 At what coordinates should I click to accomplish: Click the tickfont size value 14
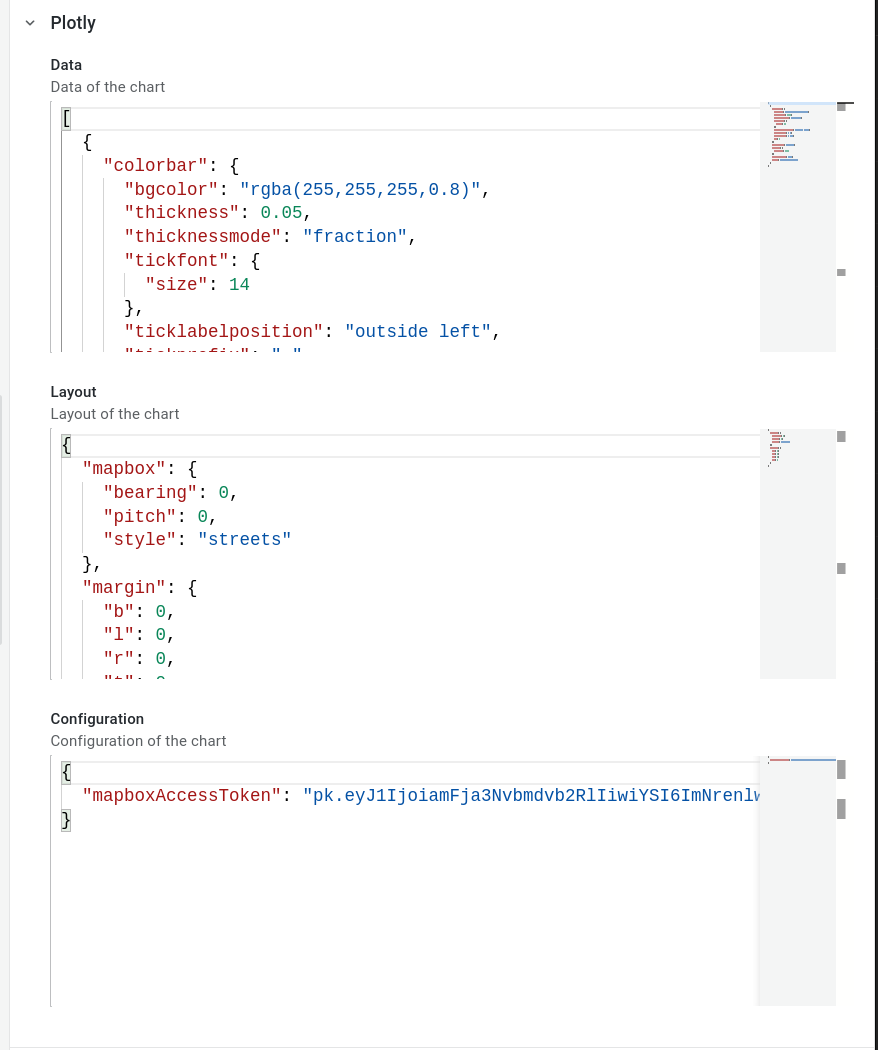[x=239, y=285]
